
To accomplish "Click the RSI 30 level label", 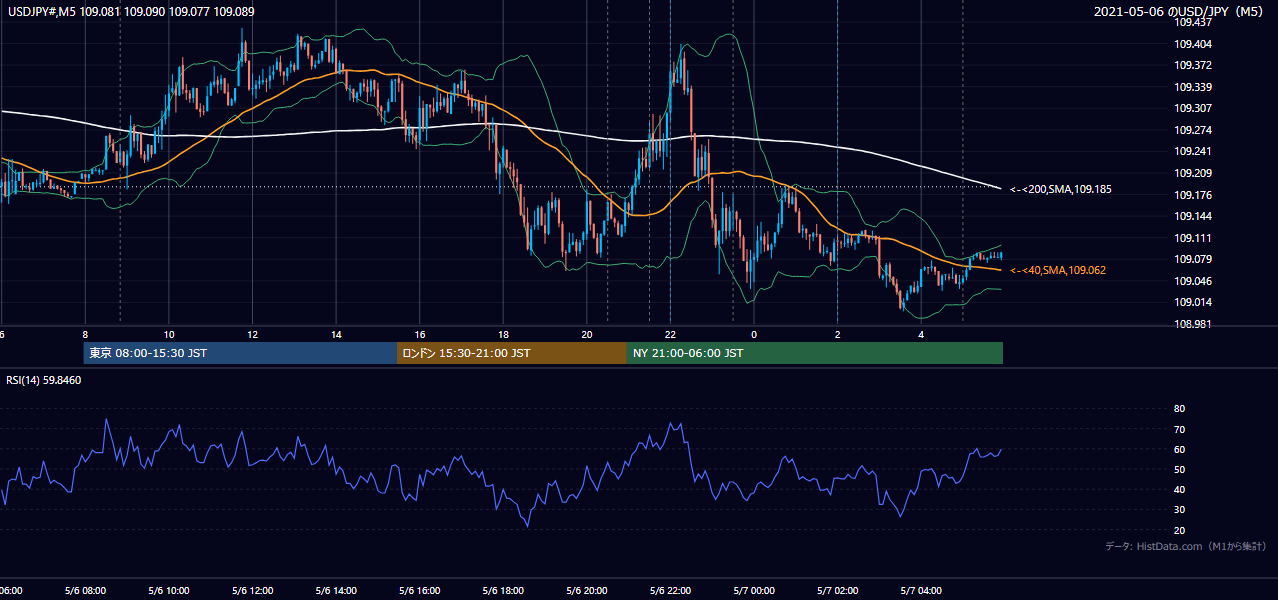I will click(x=1179, y=510).
